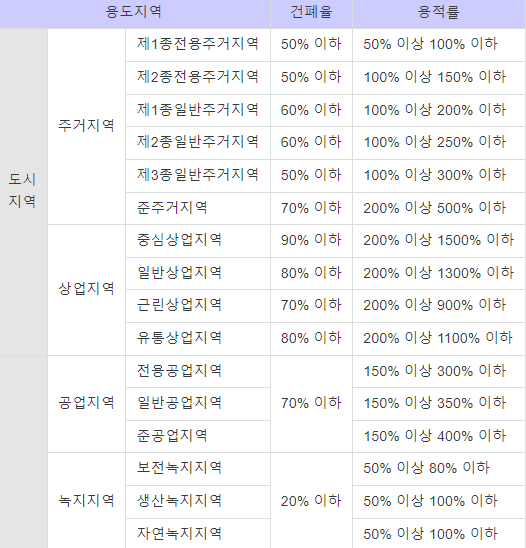Click the '제2종일반주거지역' cell
This screenshot has height=548, width=526.
coord(198,143)
